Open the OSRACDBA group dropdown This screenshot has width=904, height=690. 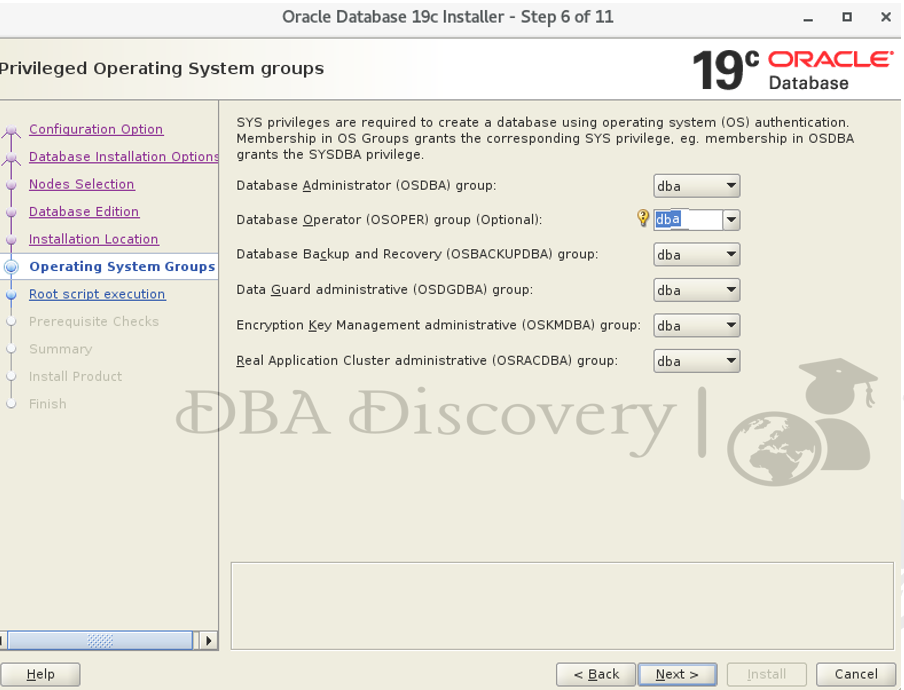point(696,361)
